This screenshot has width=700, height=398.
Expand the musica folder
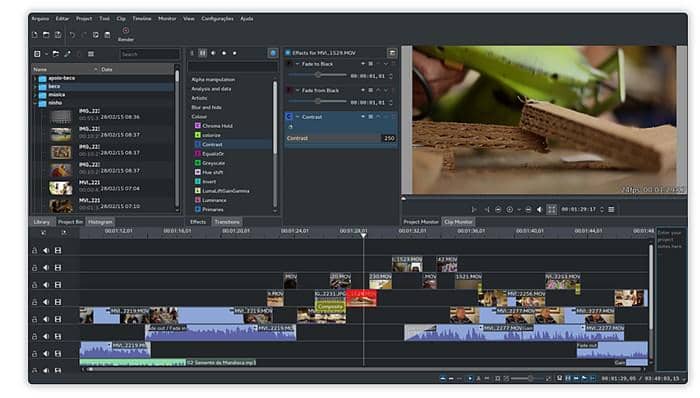[35, 95]
